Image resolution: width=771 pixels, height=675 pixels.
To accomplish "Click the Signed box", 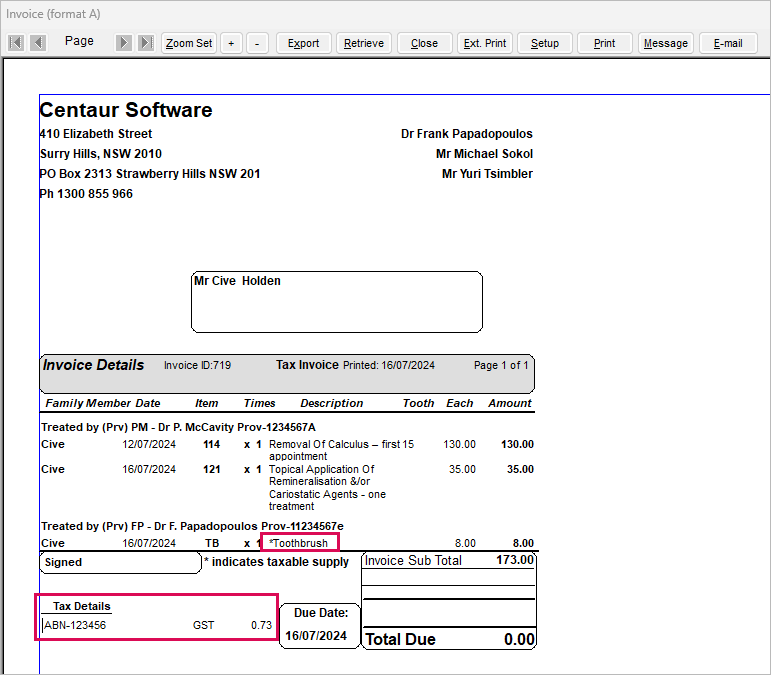I will coord(120,563).
